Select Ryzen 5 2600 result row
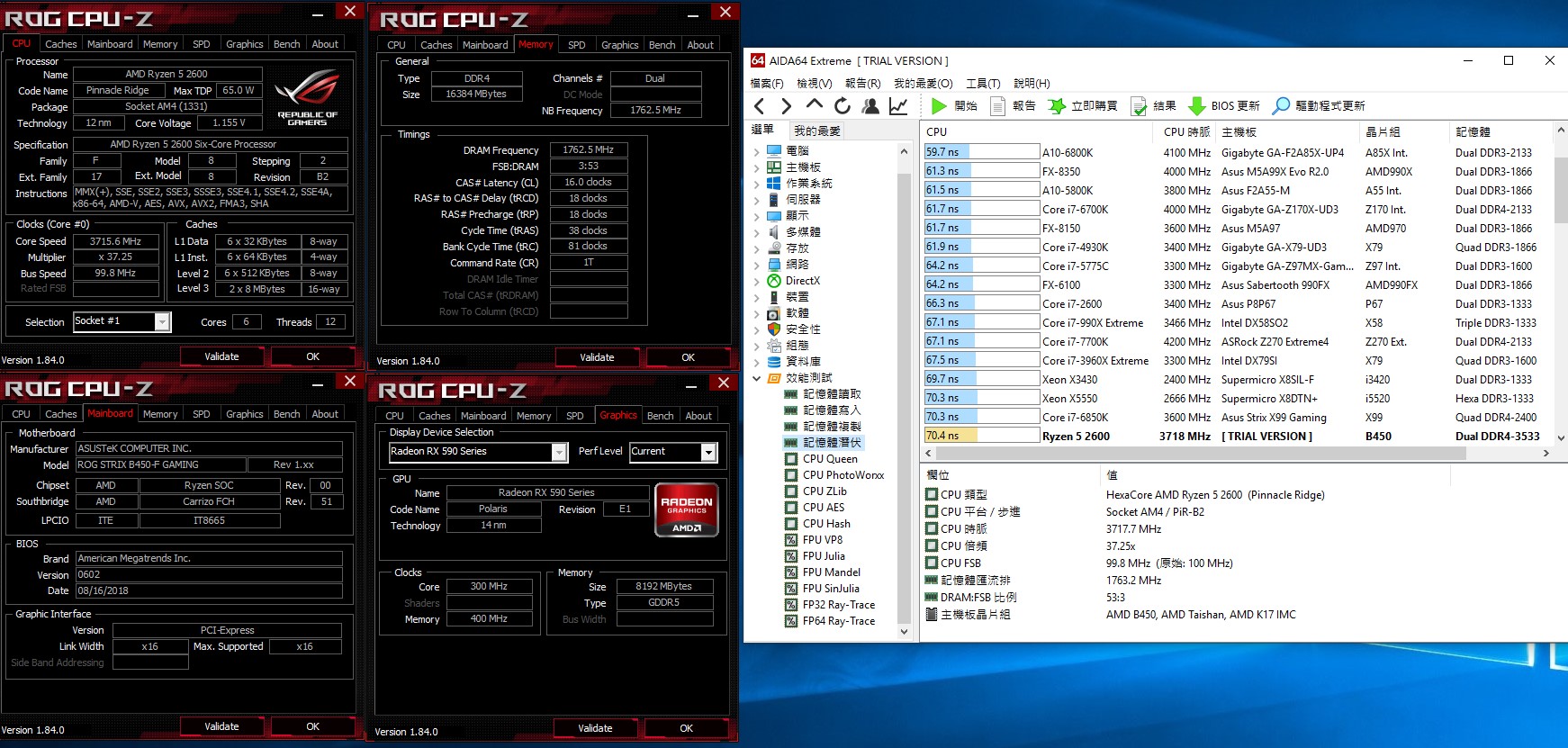Image resolution: width=1568 pixels, height=748 pixels. (x=1237, y=436)
